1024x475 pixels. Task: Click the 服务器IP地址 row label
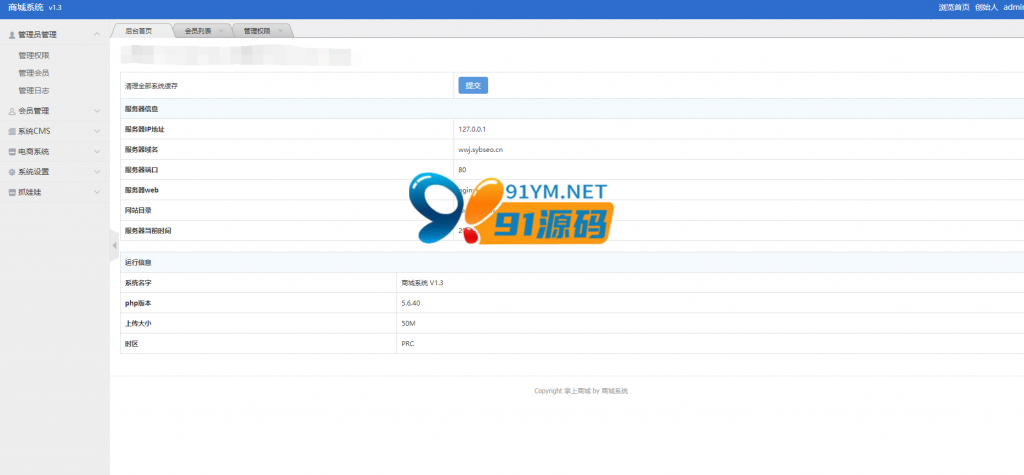pos(144,129)
